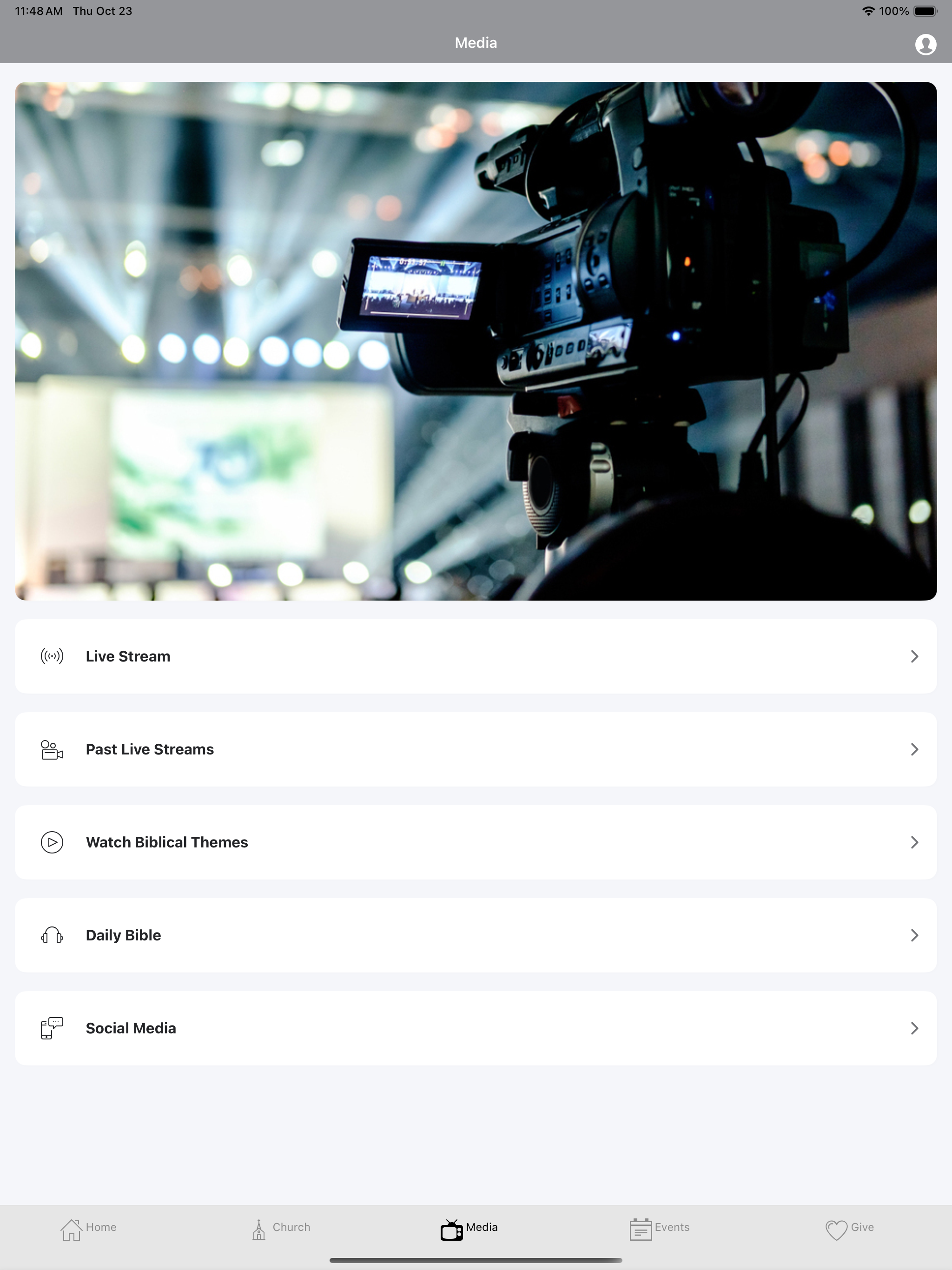This screenshot has height=1270, width=952.
Task: Expand Watch Biblical Themes row chevron
Action: (x=915, y=842)
